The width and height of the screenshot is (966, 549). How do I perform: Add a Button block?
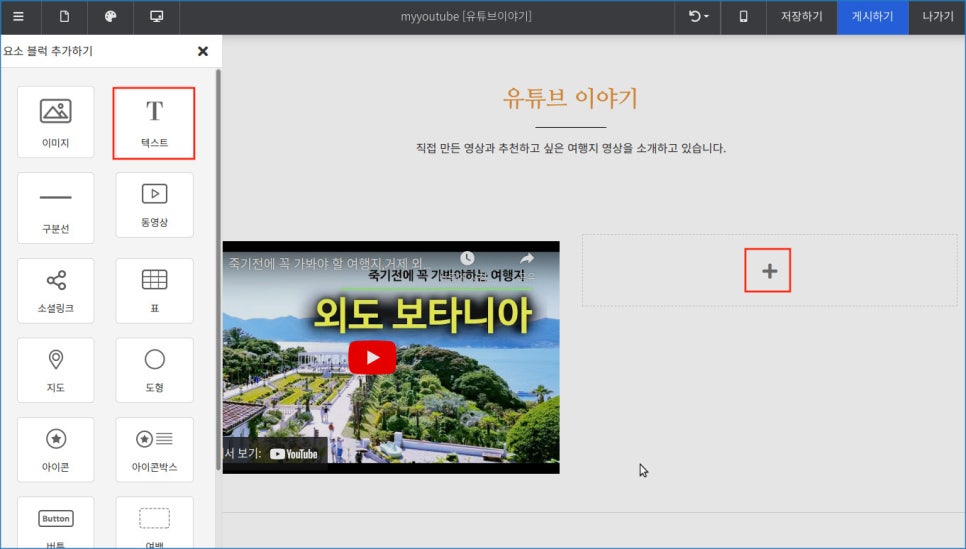55,523
